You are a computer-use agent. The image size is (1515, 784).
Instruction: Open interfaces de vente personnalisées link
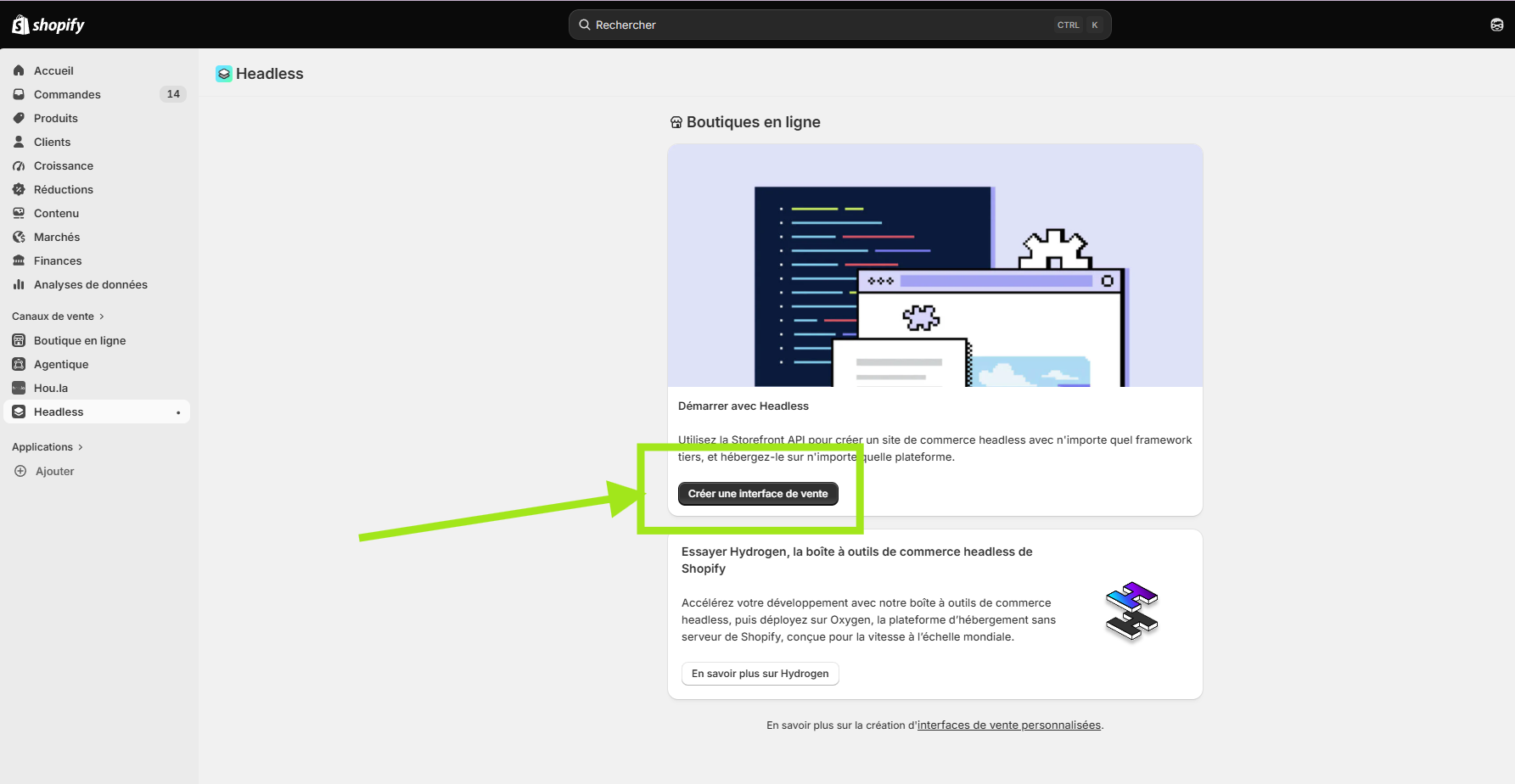pyautogui.click(x=1009, y=725)
